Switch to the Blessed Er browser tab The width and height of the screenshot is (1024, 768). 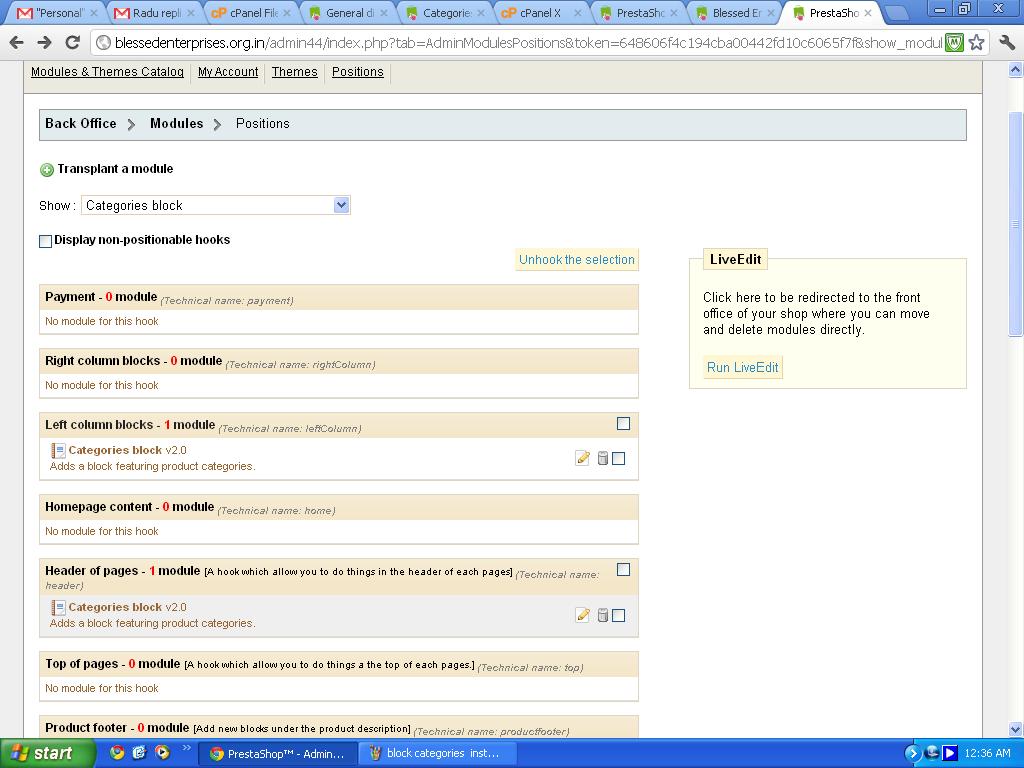pyautogui.click(x=735, y=13)
